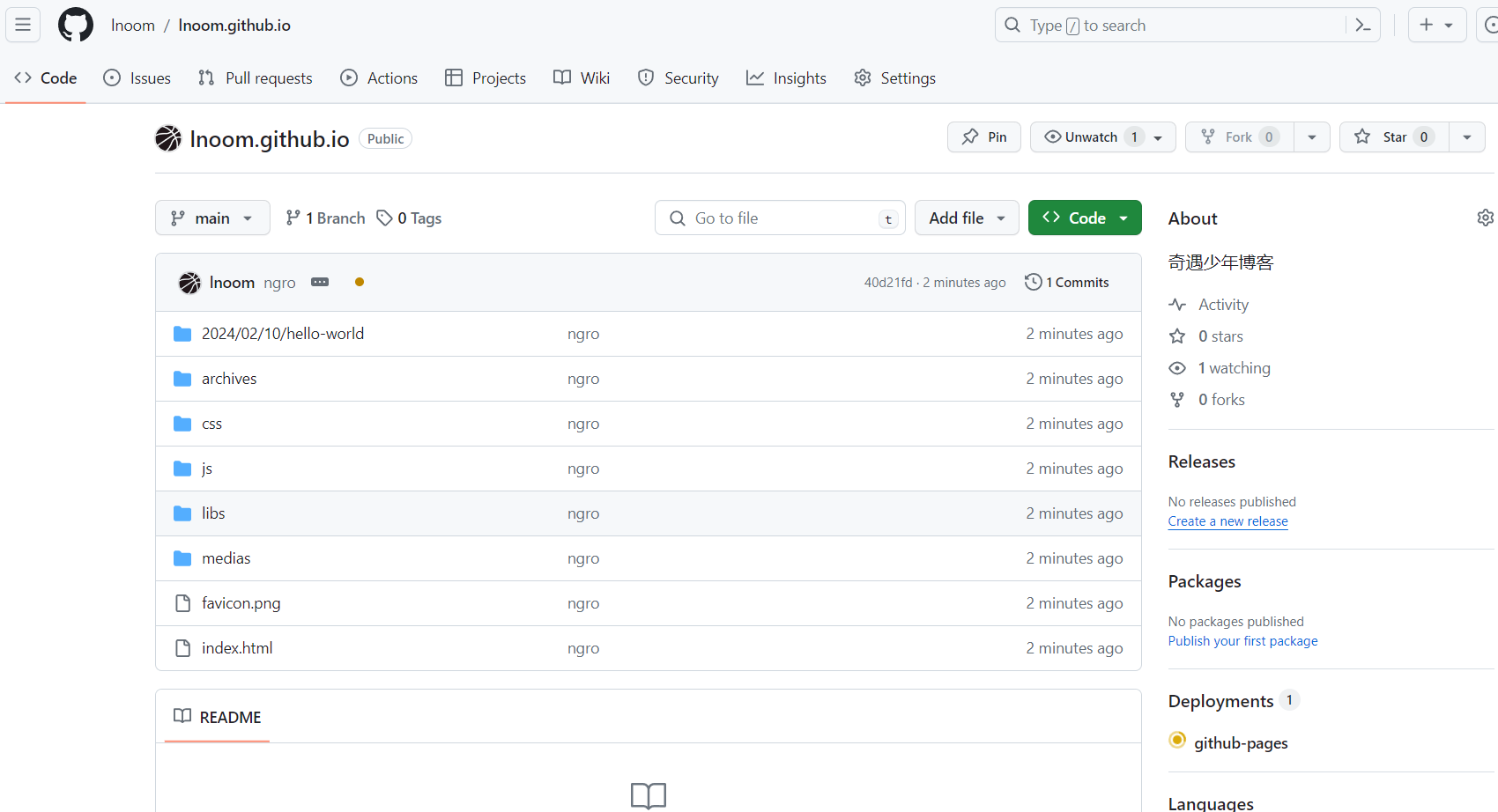Click Publish your first package link
This screenshot has height=812, width=1498.
(x=1243, y=641)
